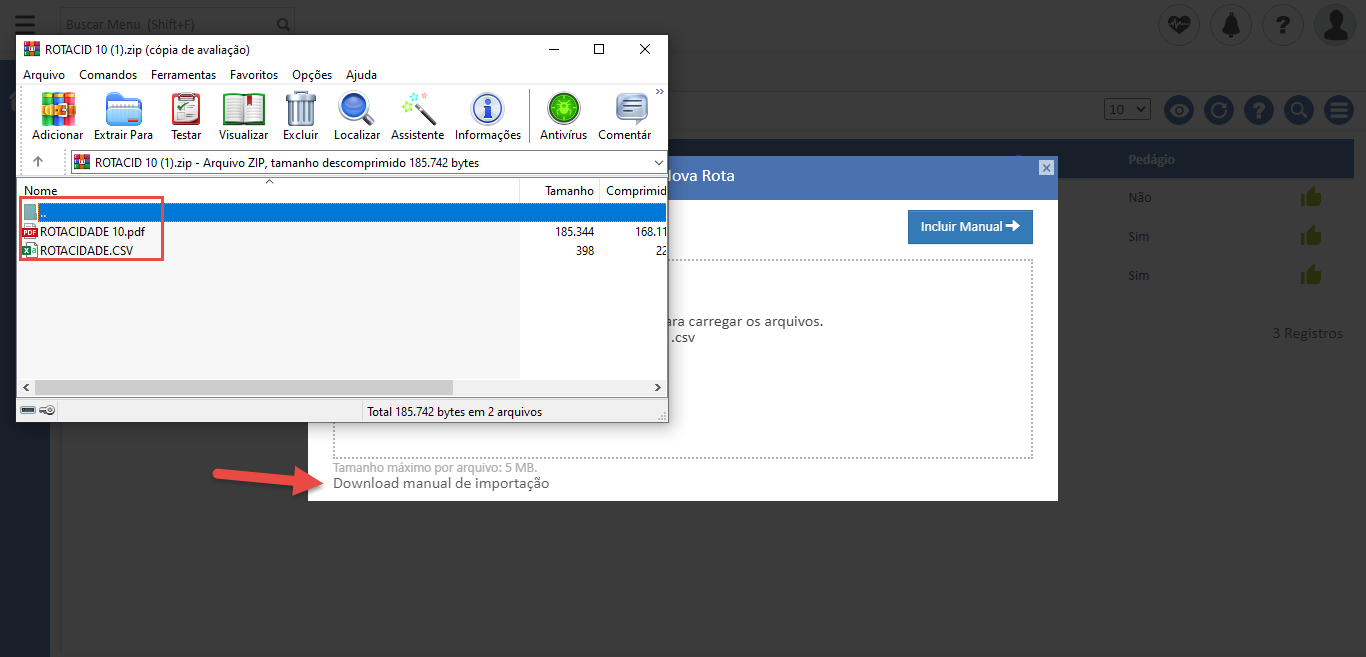Image resolution: width=1366 pixels, height=657 pixels.
Task: Toggle the eye visibility icon in page toolbar
Action: coord(1179,110)
